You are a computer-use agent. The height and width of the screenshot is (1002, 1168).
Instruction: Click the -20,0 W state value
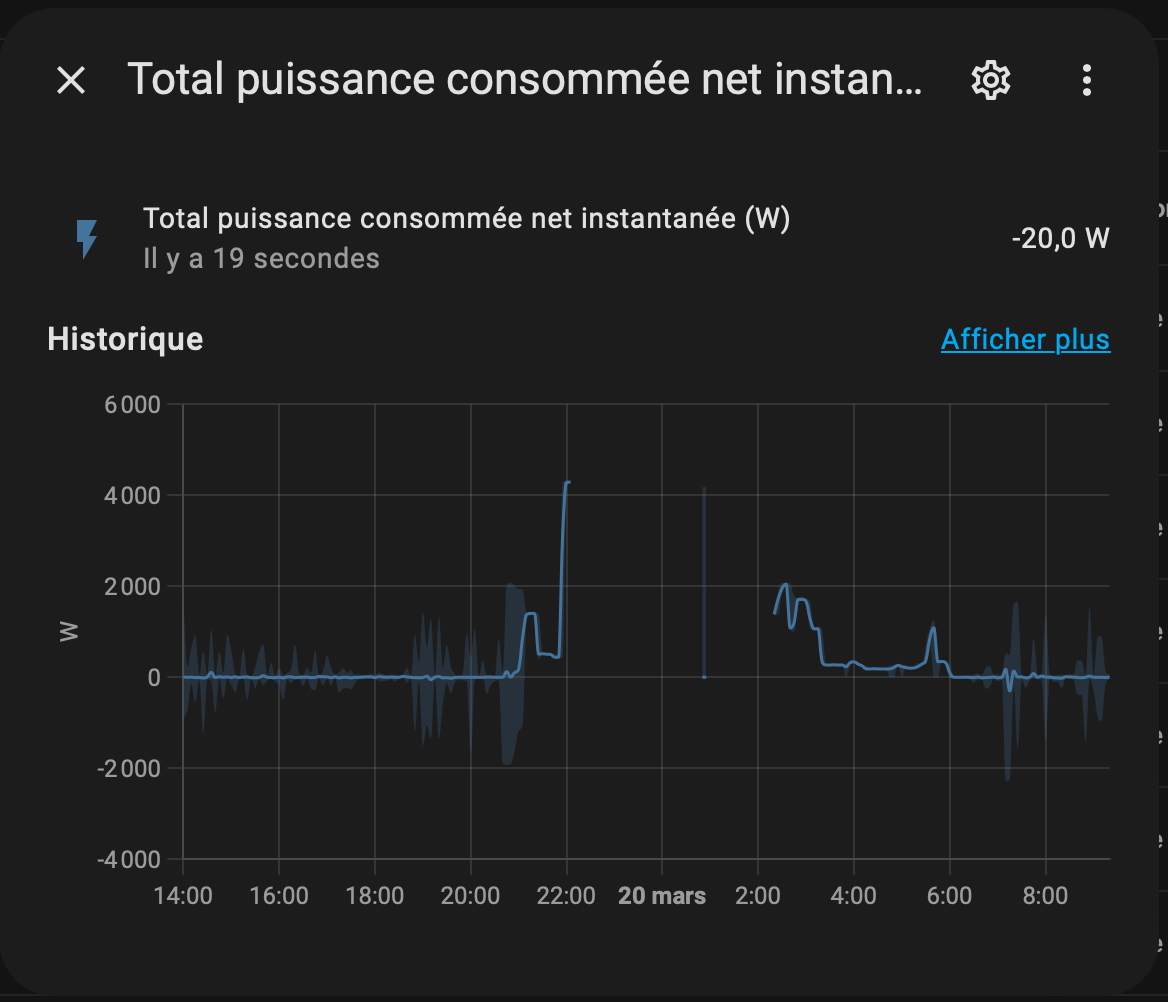point(1060,239)
